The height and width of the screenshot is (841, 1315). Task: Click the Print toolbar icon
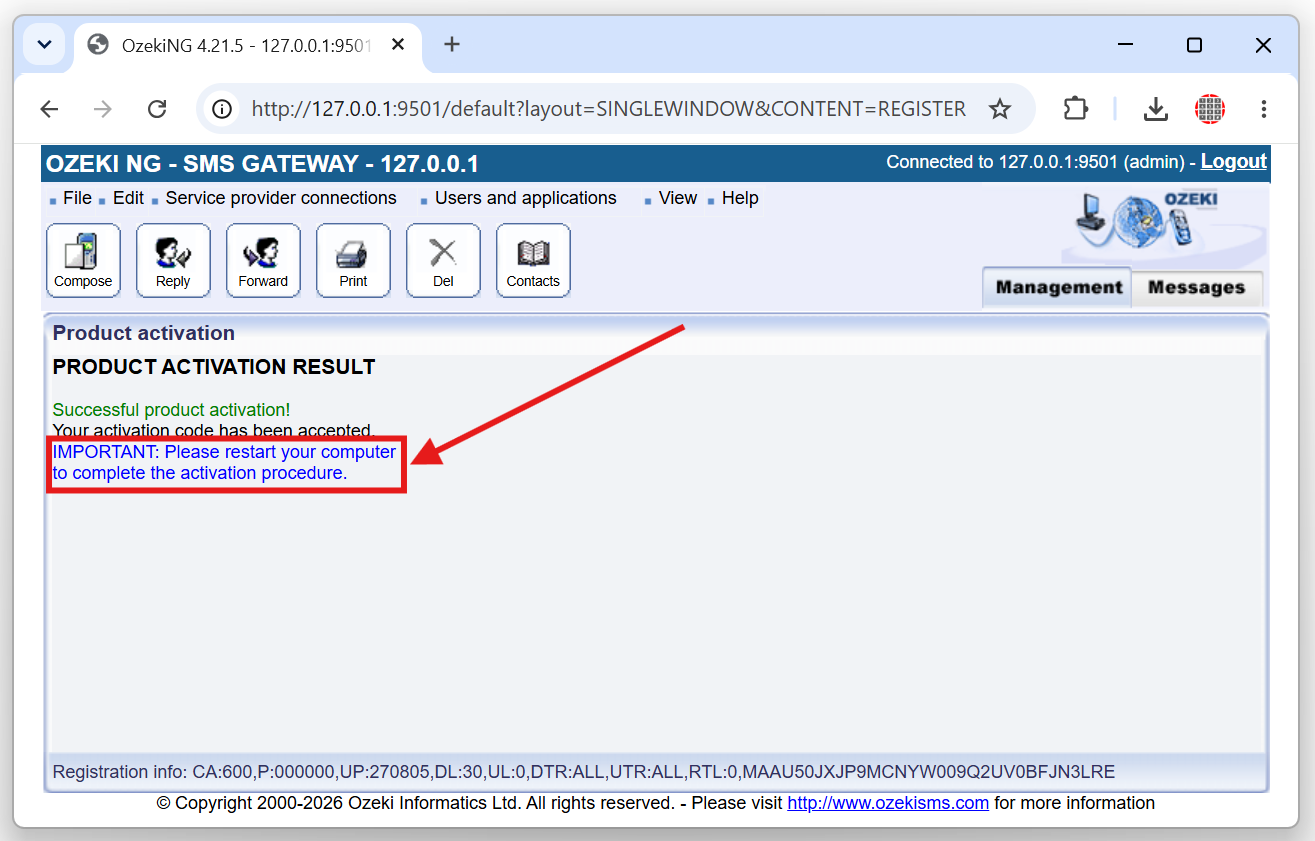coord(353,260)
